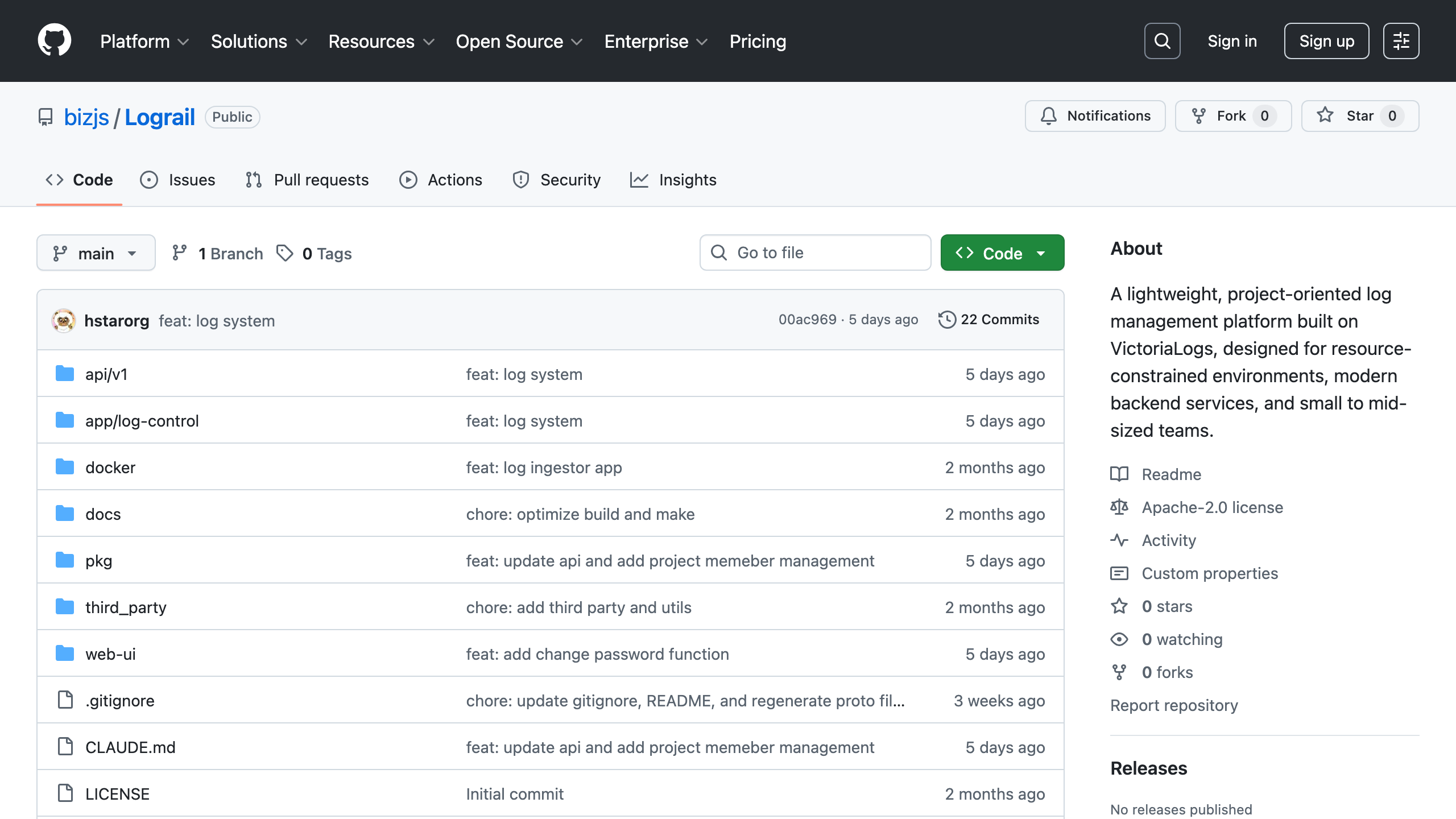Screen dimensions: 1456x819
Task: Click the GitHub Octocat logo
Action: click(x=55, y=40)
